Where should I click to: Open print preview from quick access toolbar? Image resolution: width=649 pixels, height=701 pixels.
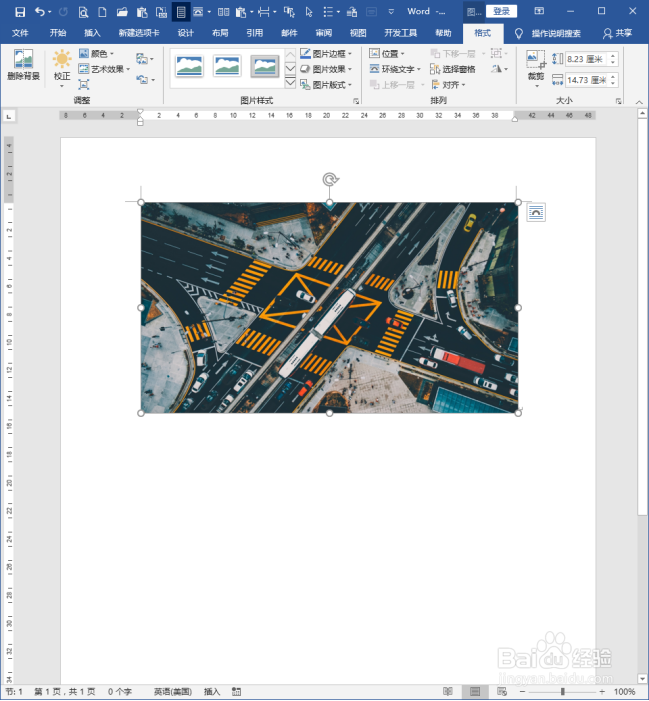(83, 12)
